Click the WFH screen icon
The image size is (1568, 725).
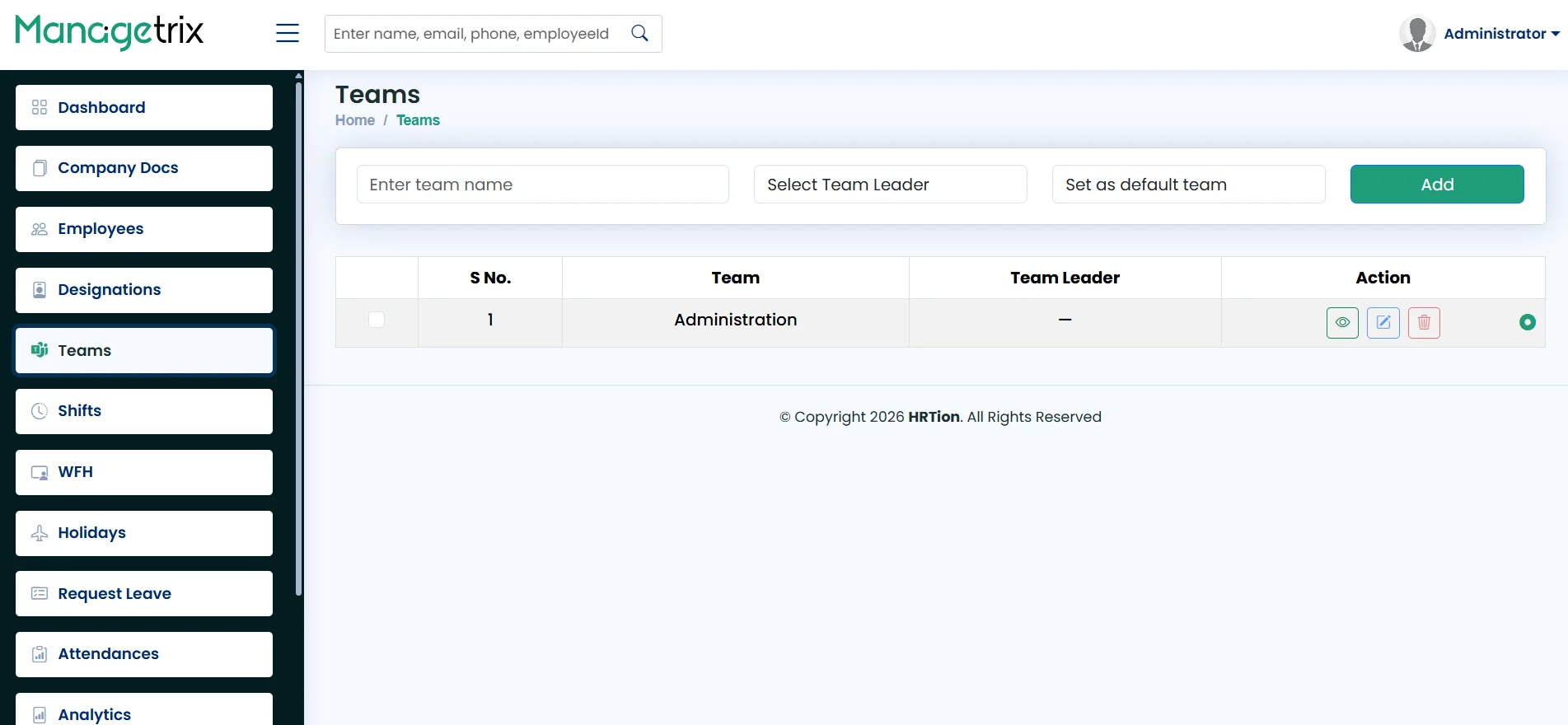coord(40,472)
